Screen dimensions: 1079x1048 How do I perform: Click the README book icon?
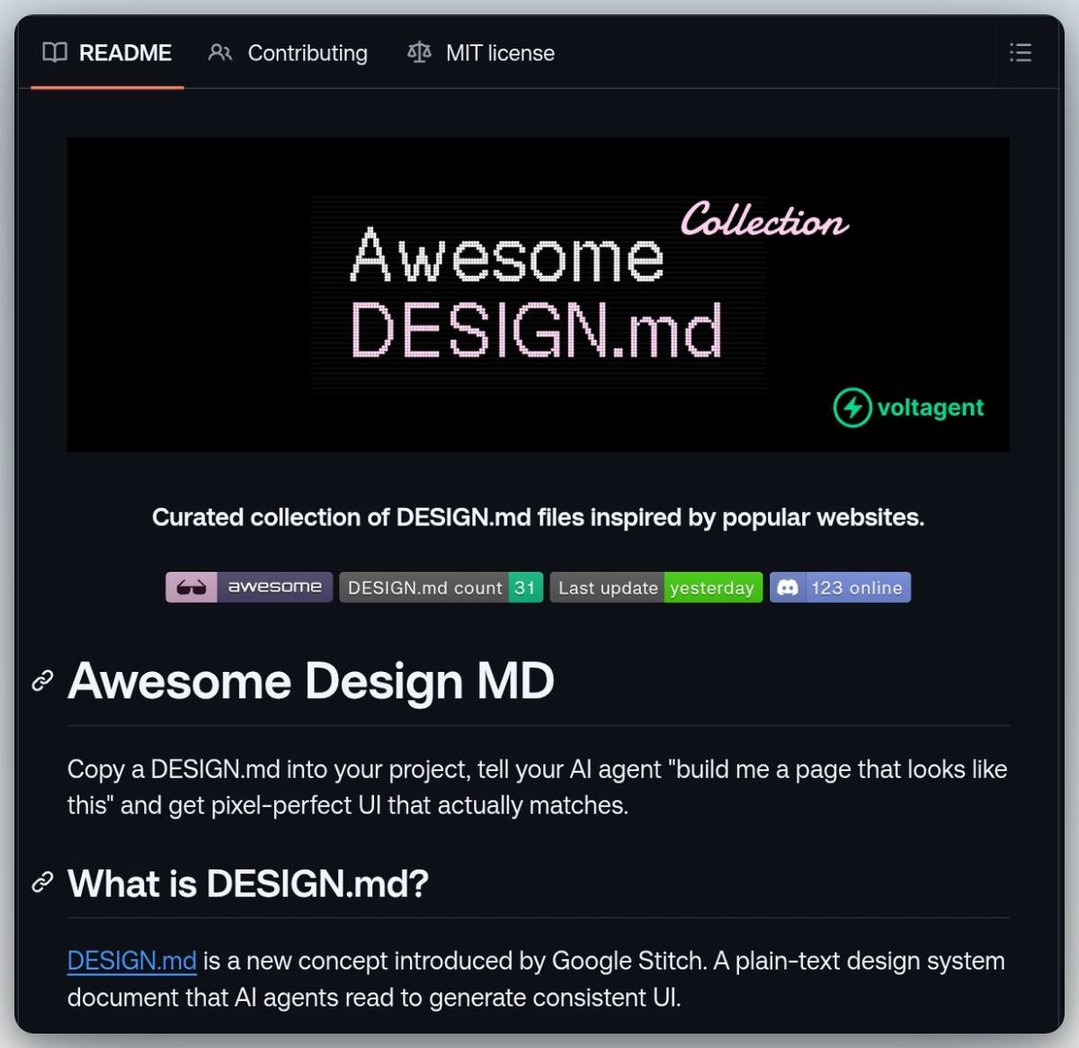[x=54, y=52]
